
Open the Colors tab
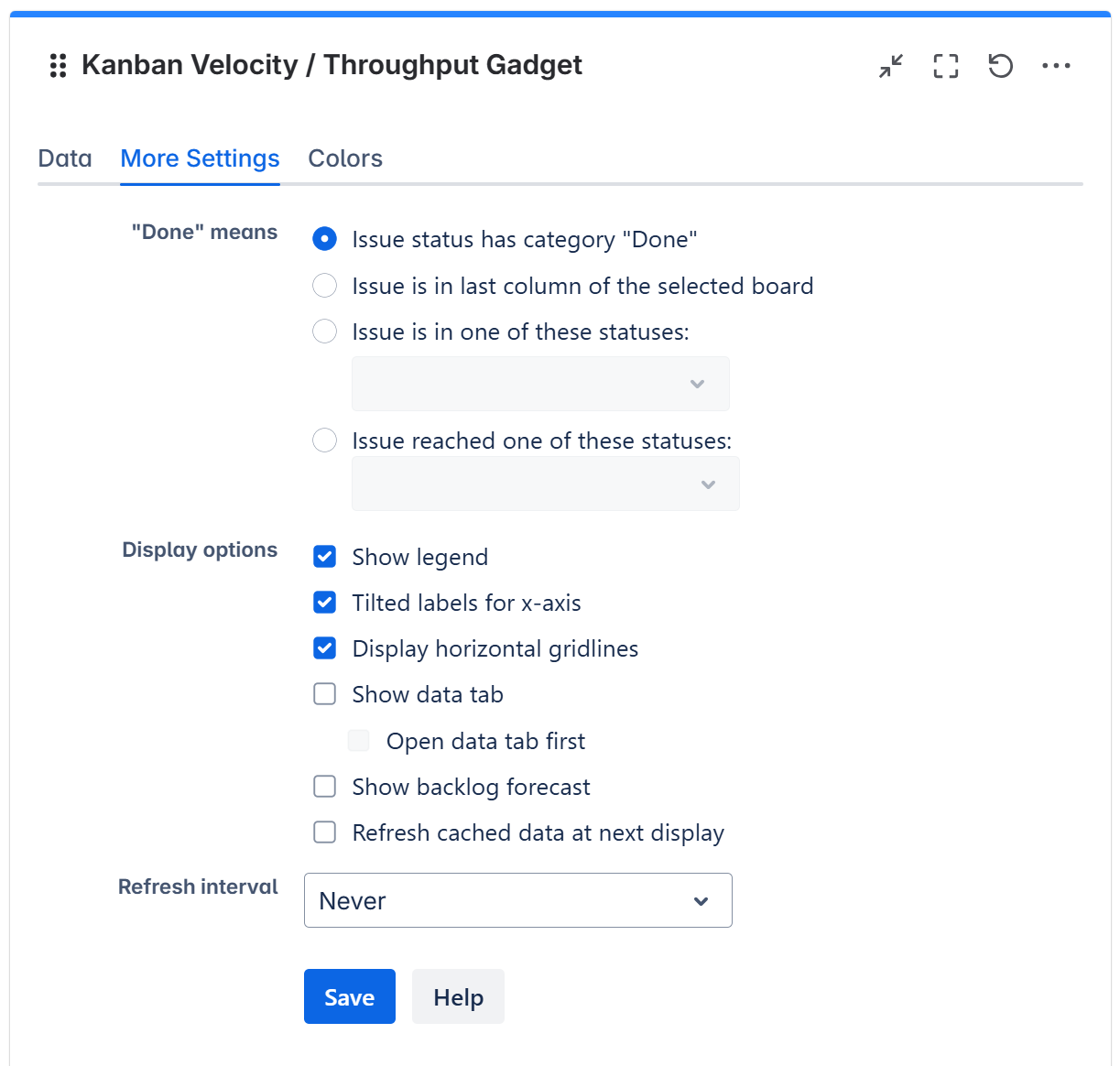[345, 158]
